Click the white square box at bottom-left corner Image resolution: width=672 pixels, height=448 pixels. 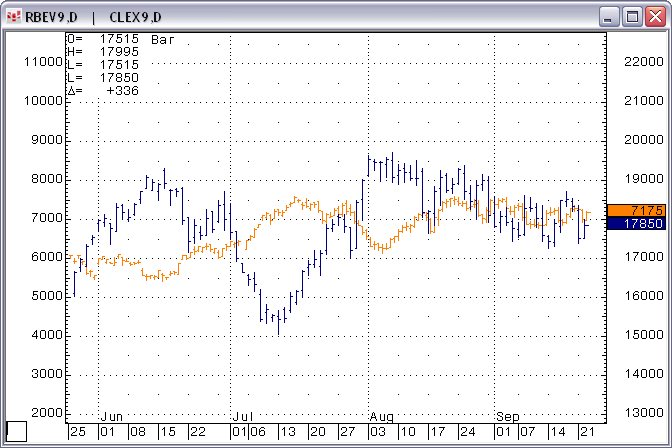[17, 432]
